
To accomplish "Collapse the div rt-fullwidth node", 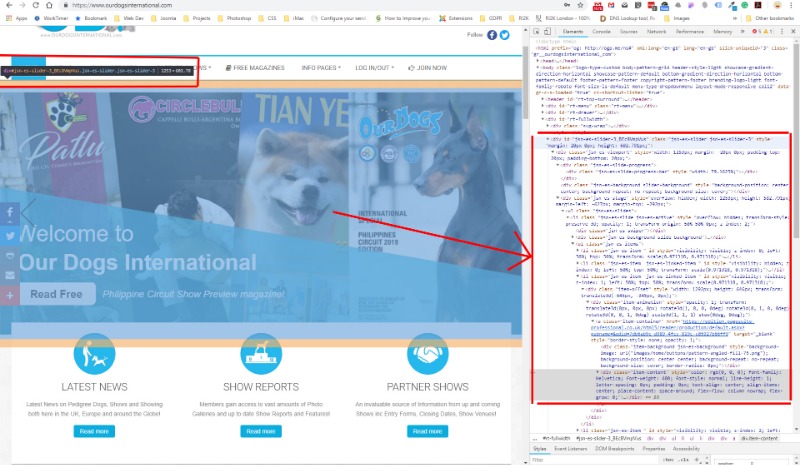I will (x=542, y=119).
